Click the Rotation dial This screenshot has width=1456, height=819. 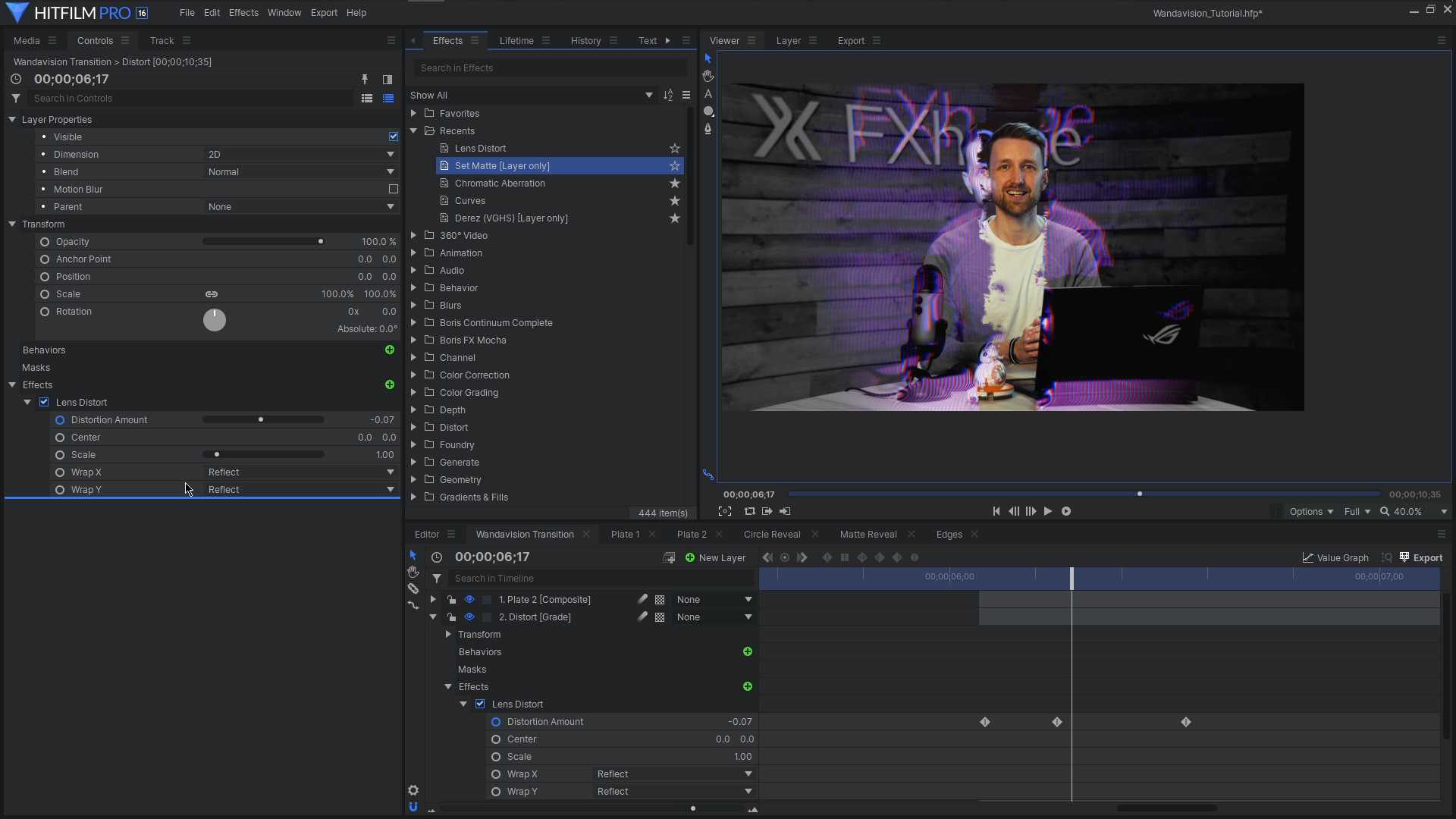click(215, 320)
